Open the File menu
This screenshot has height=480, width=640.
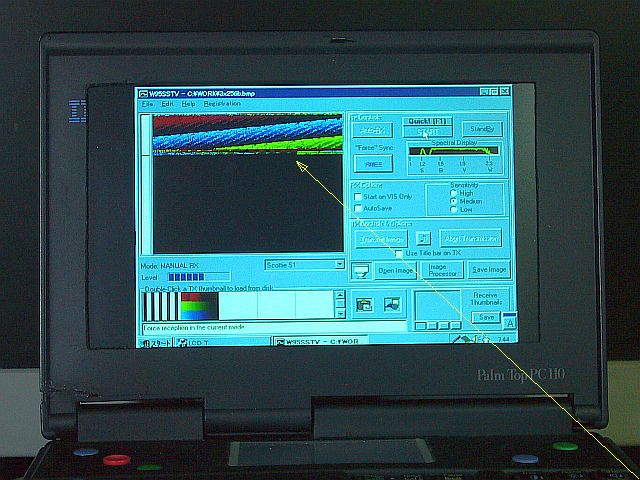point(147,104)
